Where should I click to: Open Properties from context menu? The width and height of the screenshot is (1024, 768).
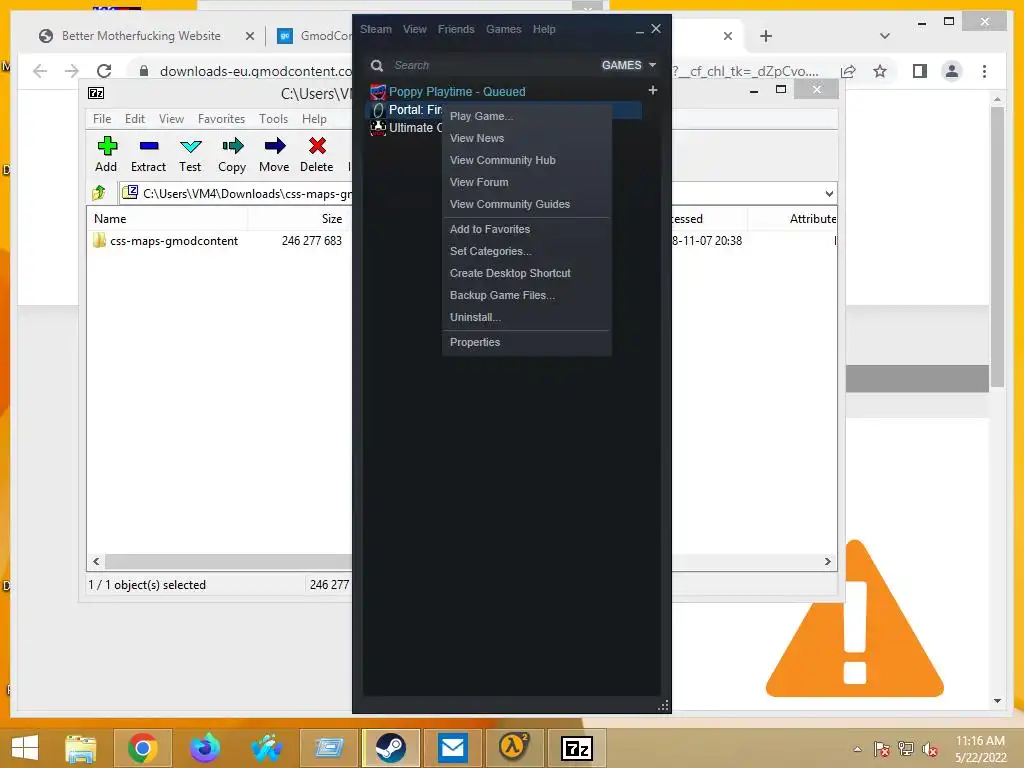(527, 342)
